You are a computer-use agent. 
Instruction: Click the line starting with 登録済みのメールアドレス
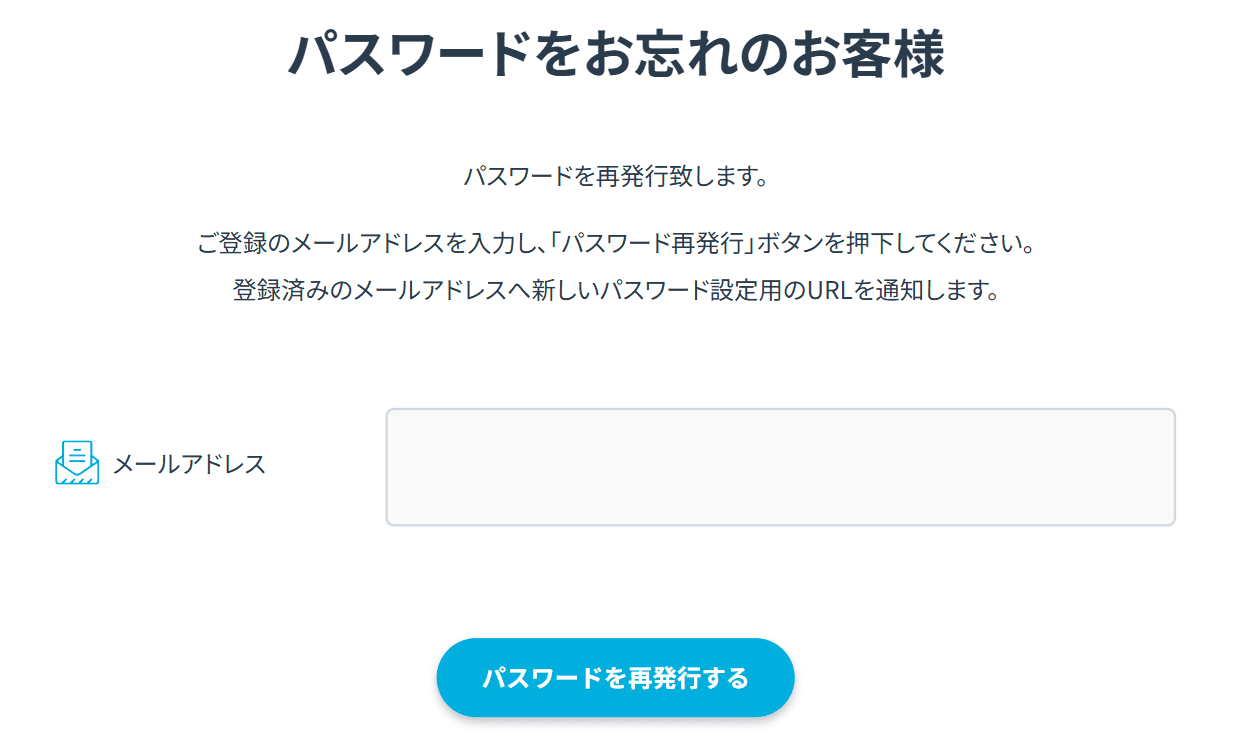pos(616,292)
